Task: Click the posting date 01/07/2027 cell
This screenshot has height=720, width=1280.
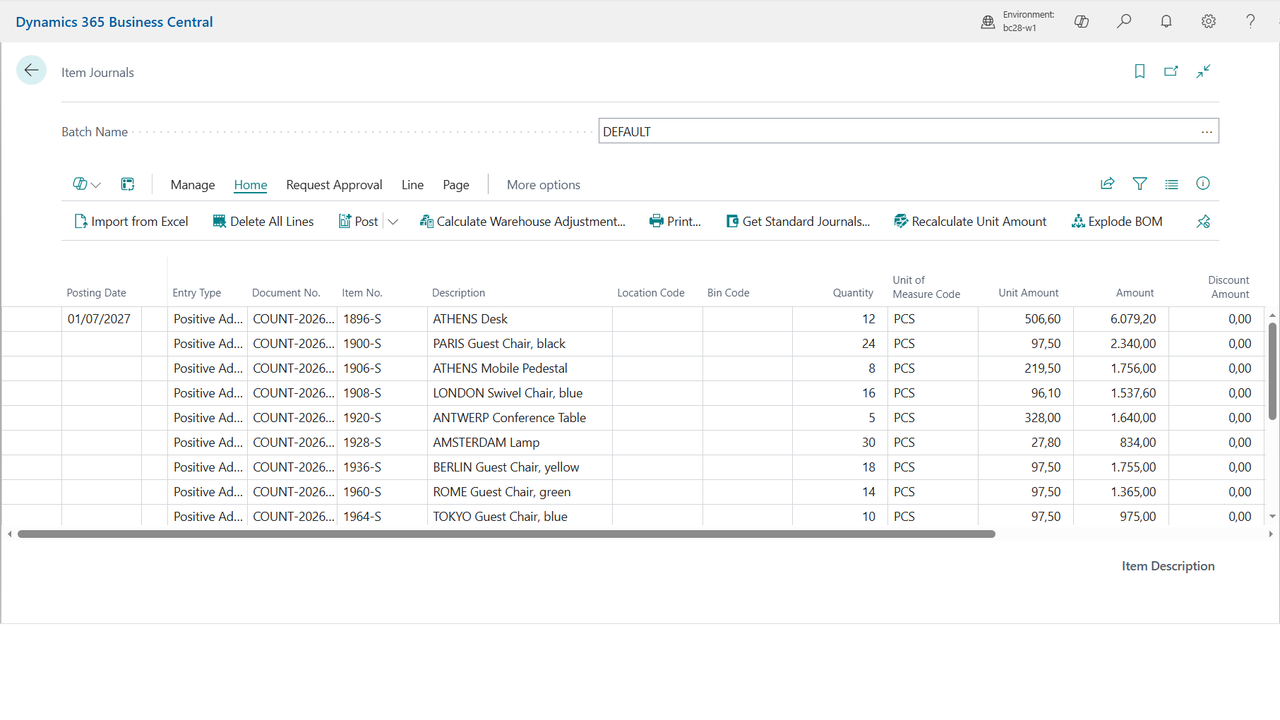Action: [102, 319]
